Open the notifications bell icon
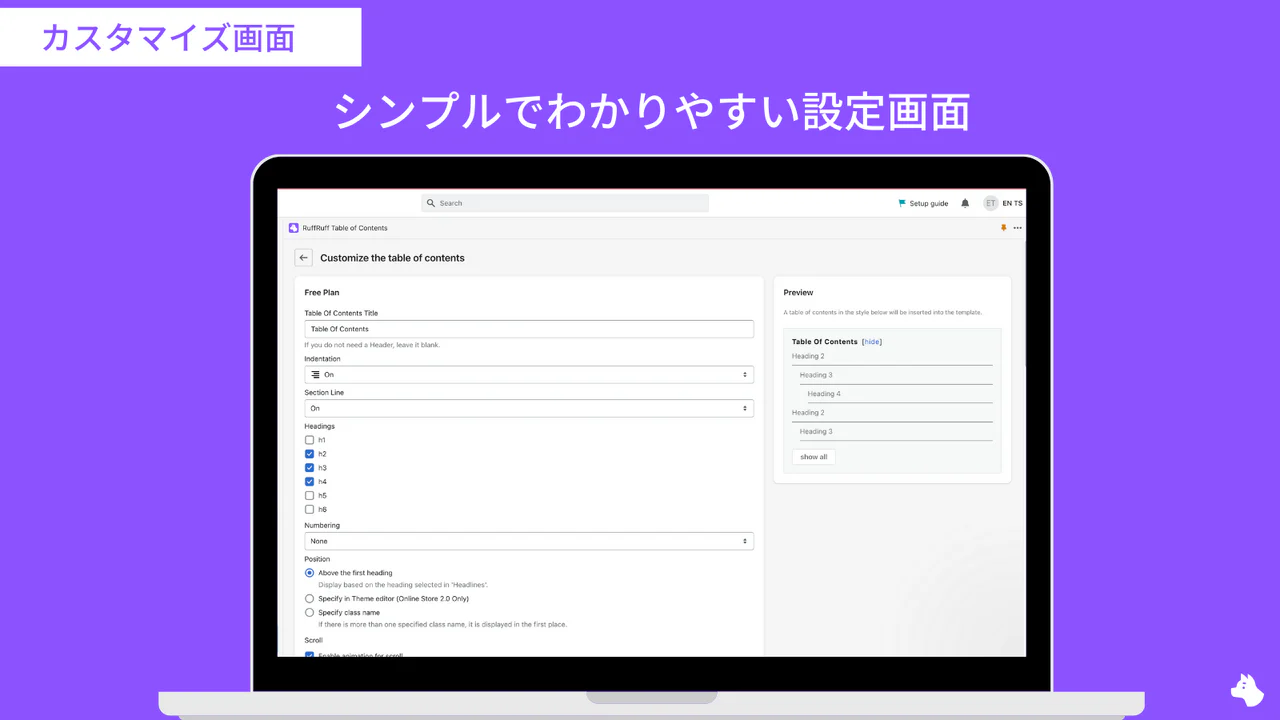This screenshot has width=1280, height=720. (x=965, y=203)
